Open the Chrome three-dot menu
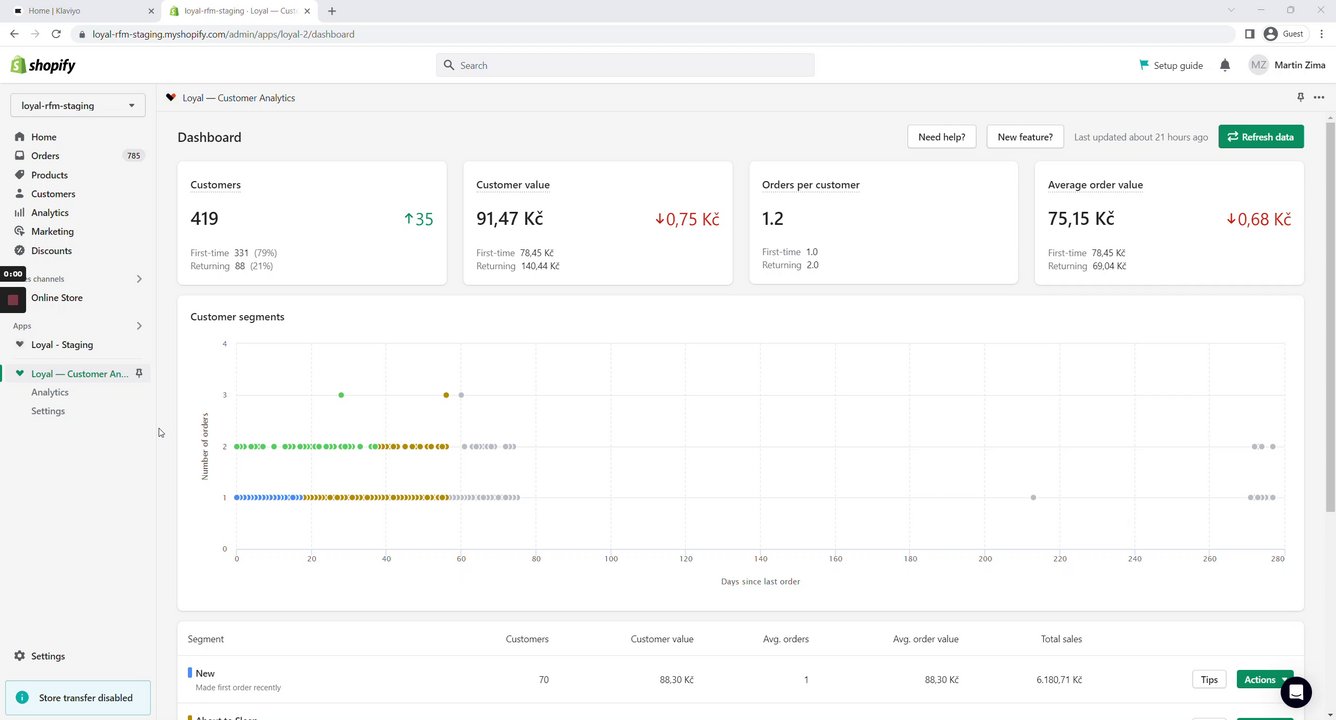The height and width of the screenshot is (720, 1336). coord(1320,34)
